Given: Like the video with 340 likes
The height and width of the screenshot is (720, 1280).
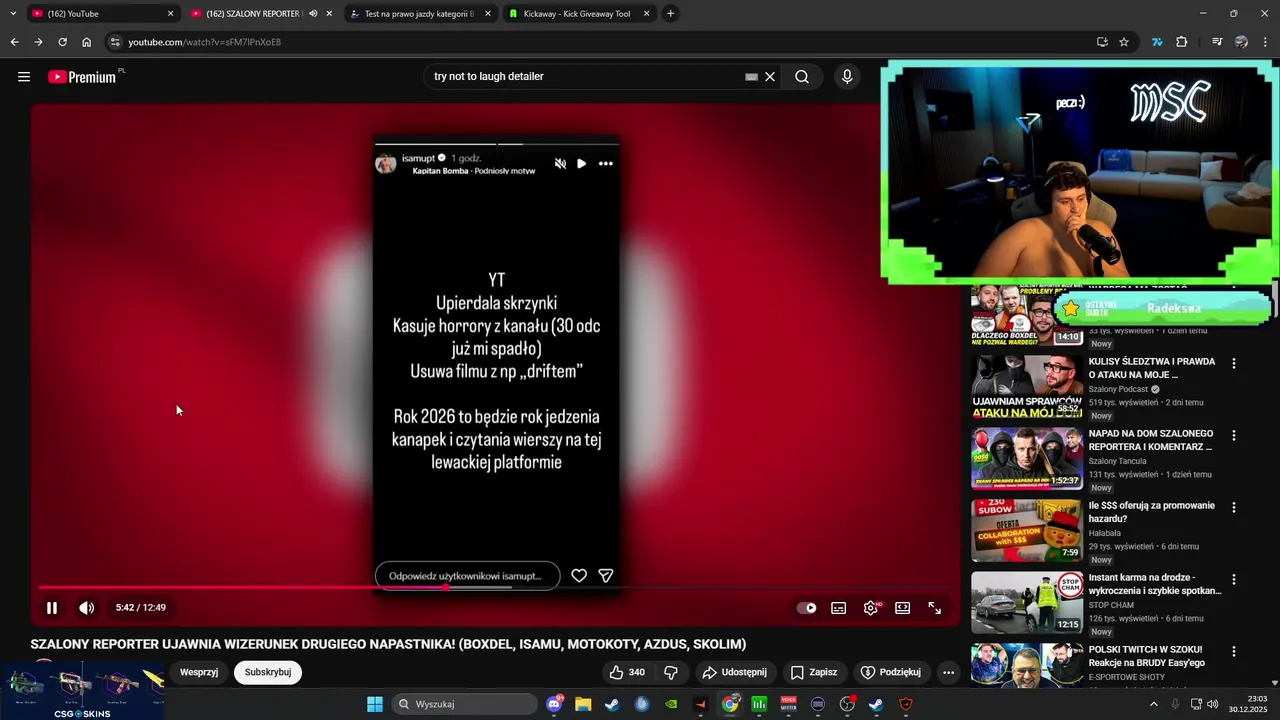Looking at the screenshot, I should pyautogui.click(x=627, y=672).
